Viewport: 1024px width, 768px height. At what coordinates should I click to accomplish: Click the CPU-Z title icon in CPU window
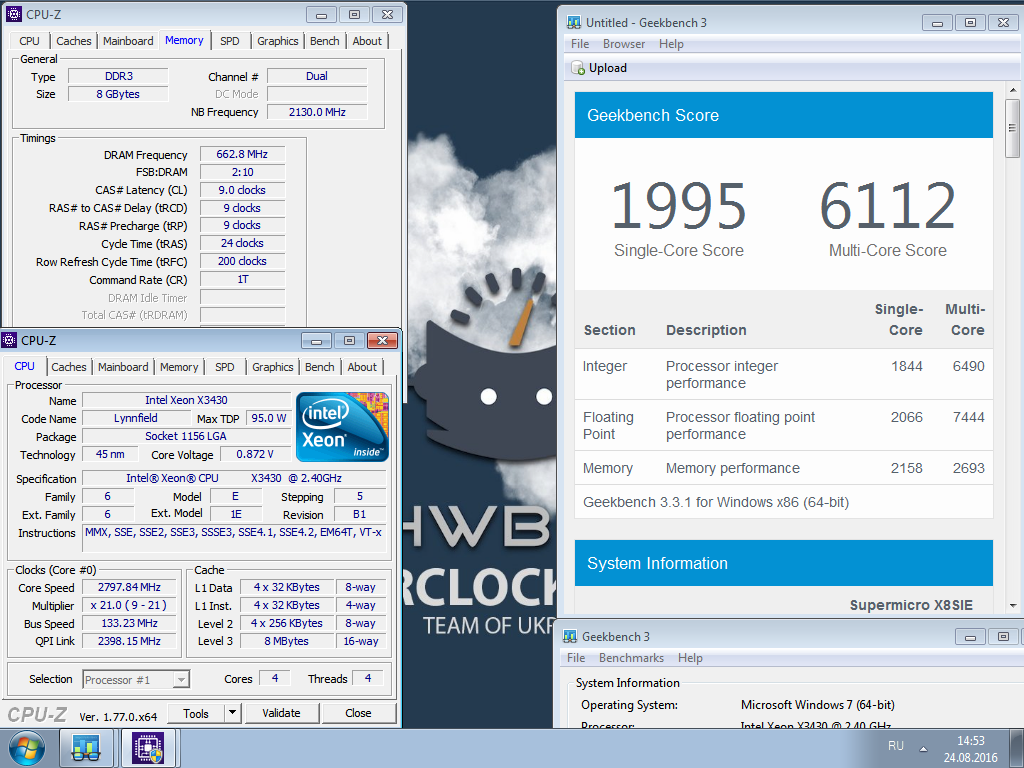pos(9,340)
